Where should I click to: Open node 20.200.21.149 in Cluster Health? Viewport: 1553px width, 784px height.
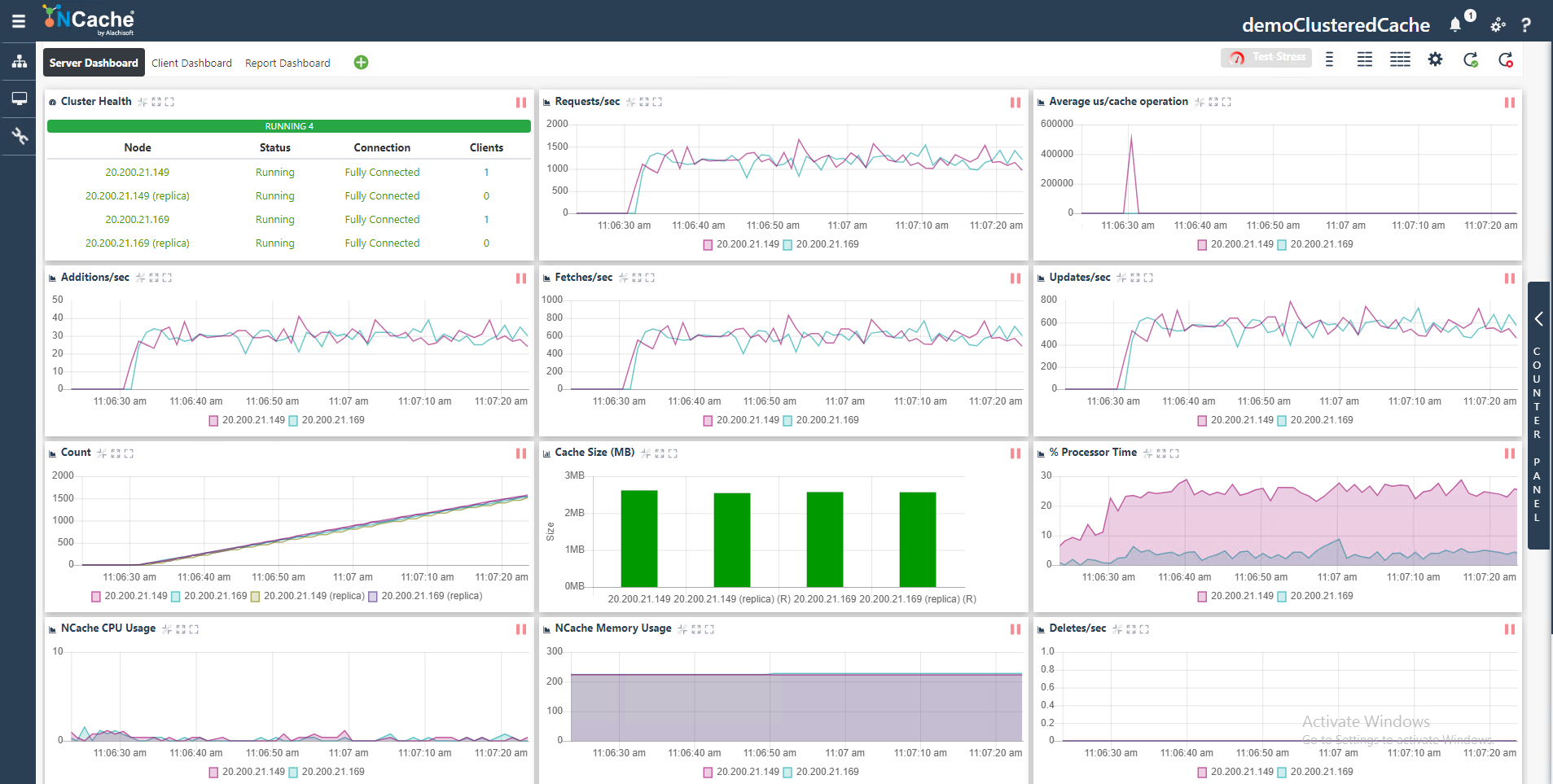137,173
